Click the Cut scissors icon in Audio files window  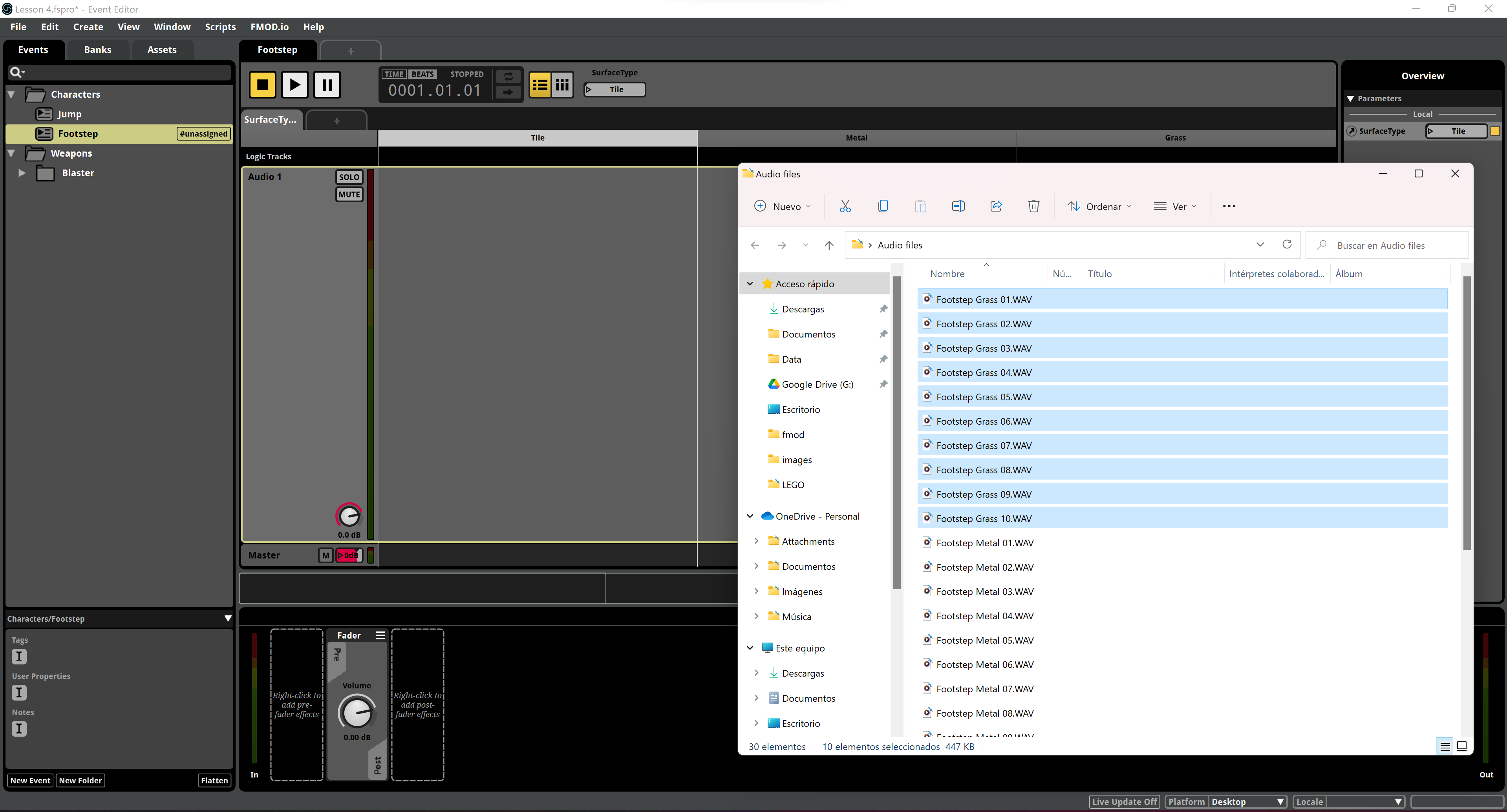(845, 206)
